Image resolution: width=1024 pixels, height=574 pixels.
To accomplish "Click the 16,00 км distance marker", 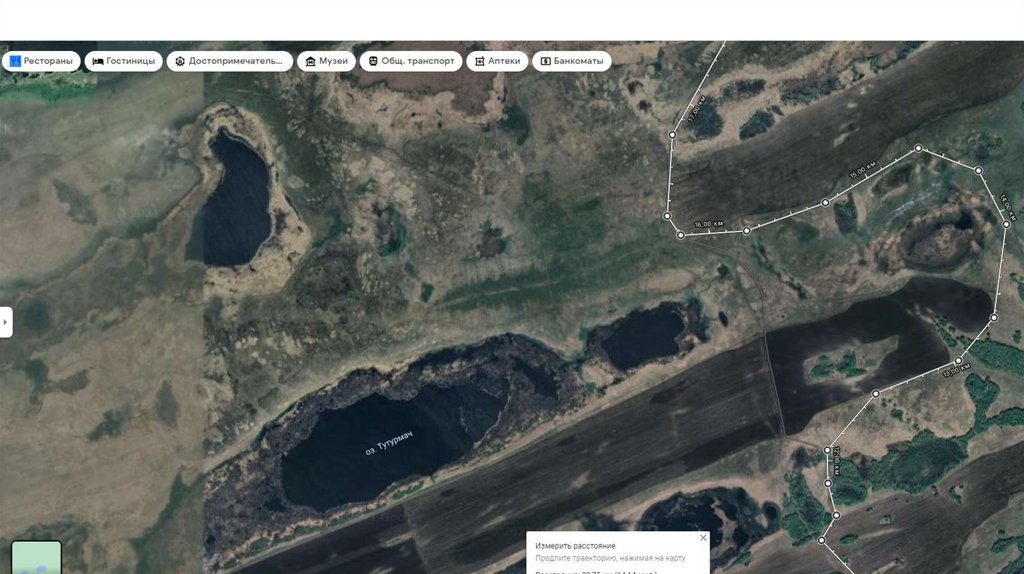I will 709,224.
